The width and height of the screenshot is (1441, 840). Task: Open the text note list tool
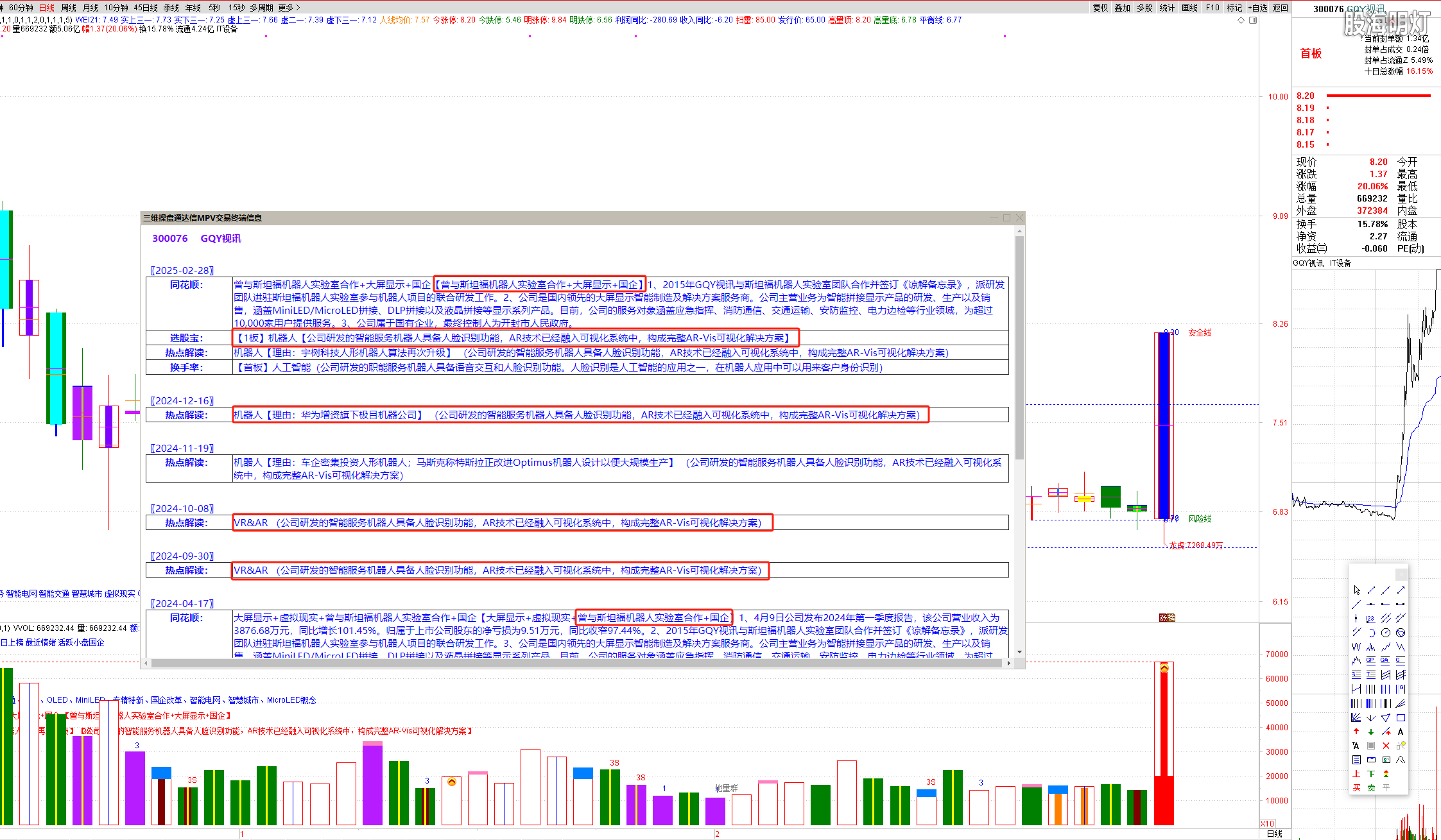pyautogui.click(x=1356, y=760)
